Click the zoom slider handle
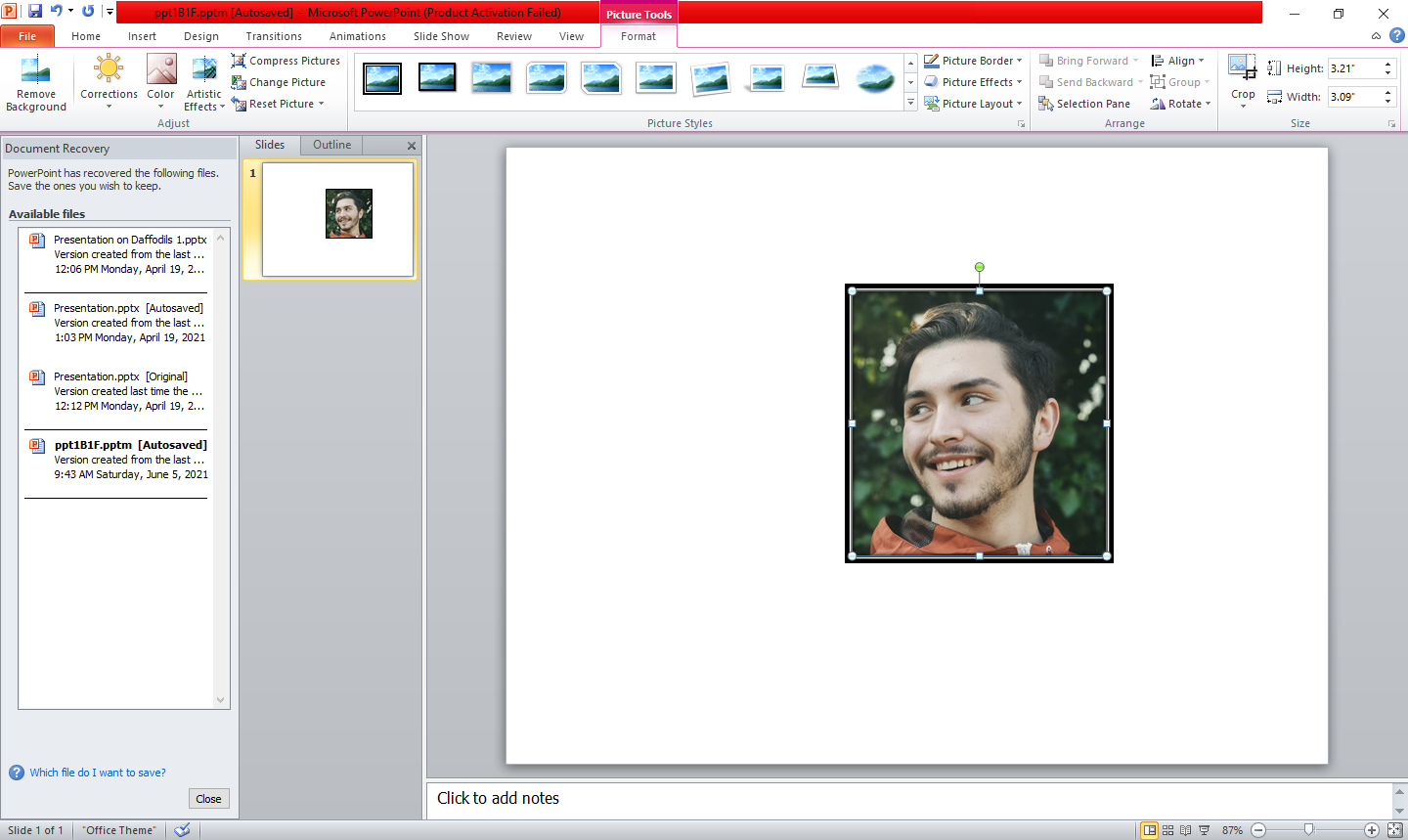1408x840 pixels. 1308,830
